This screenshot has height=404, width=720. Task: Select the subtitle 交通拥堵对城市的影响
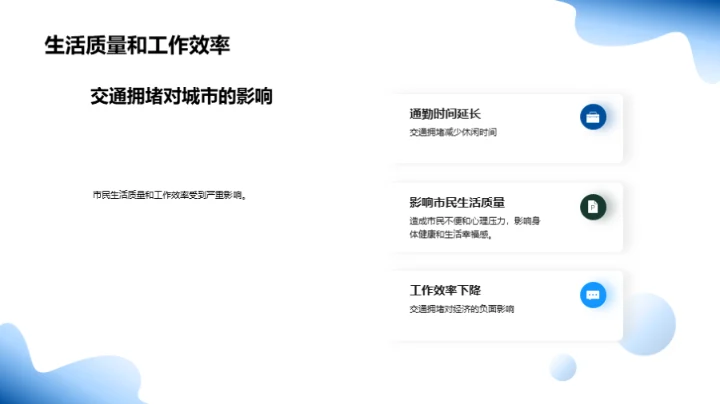pyautogui.click(x=181, y=96)
